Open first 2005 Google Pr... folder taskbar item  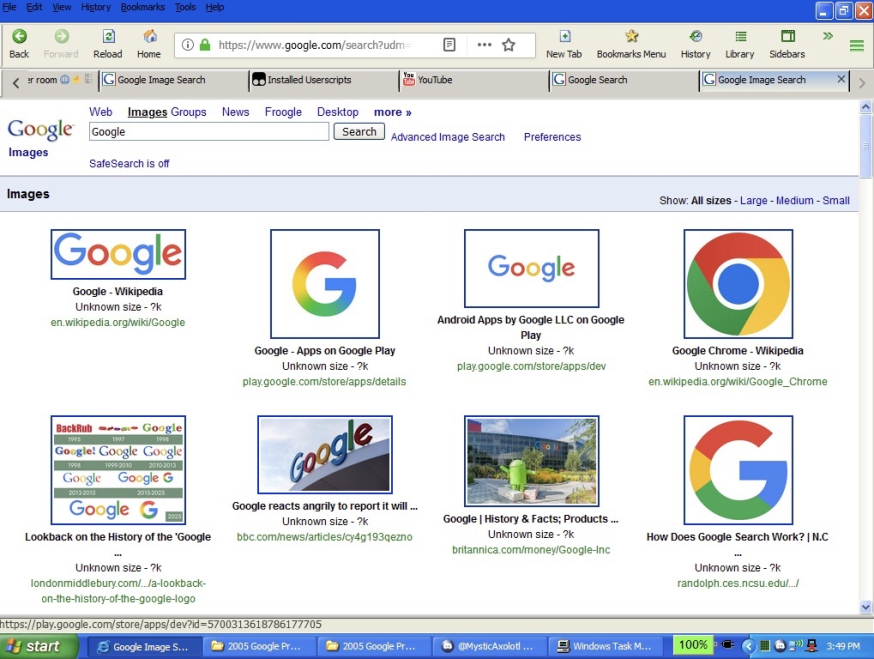tap(260, 646)
